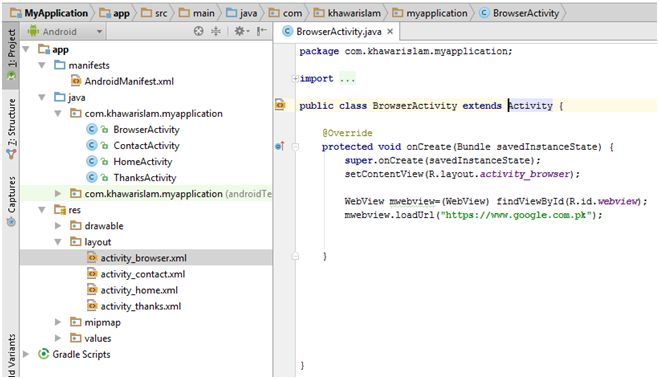Hide the project tool window via the hide icon

coord(262,31)
